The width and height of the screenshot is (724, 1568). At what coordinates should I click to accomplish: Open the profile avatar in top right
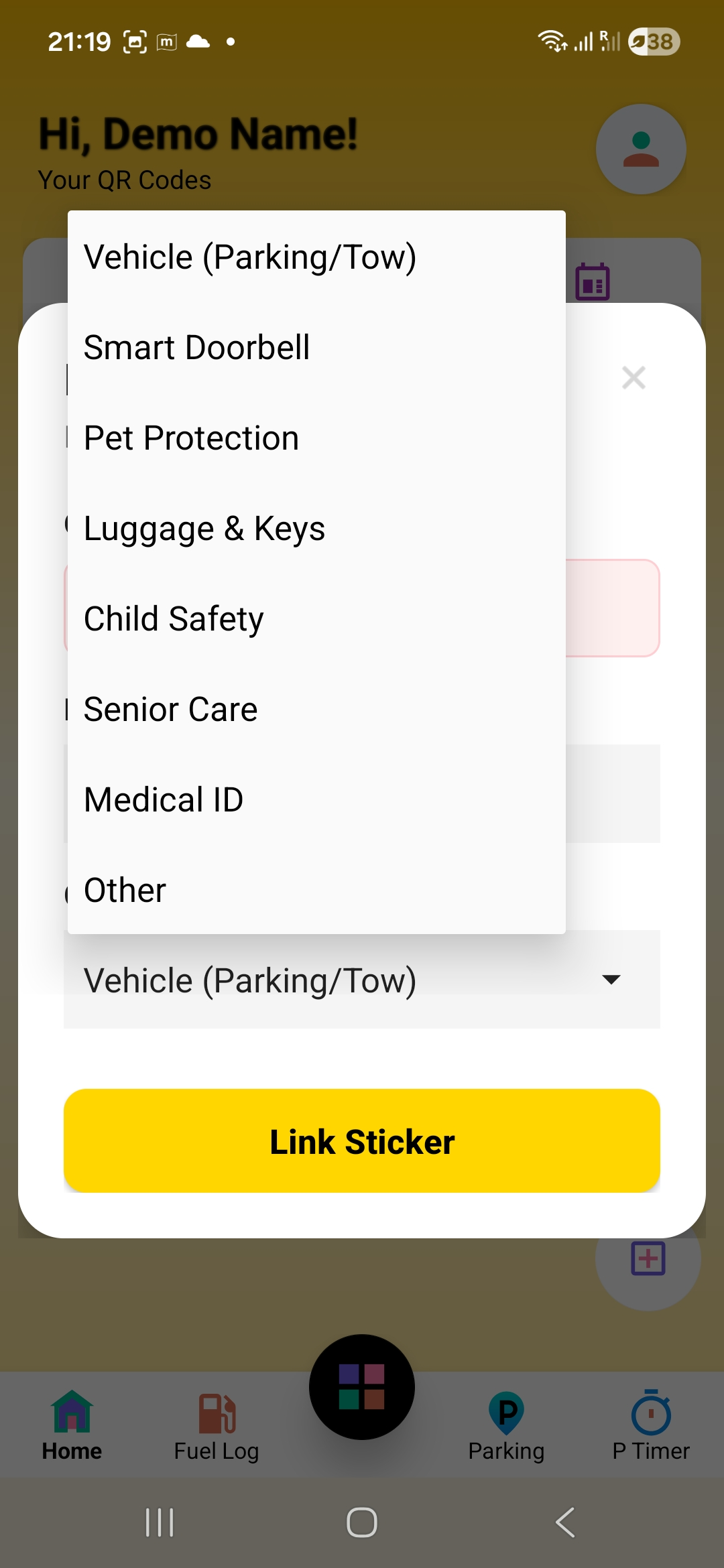click(641, 149)
